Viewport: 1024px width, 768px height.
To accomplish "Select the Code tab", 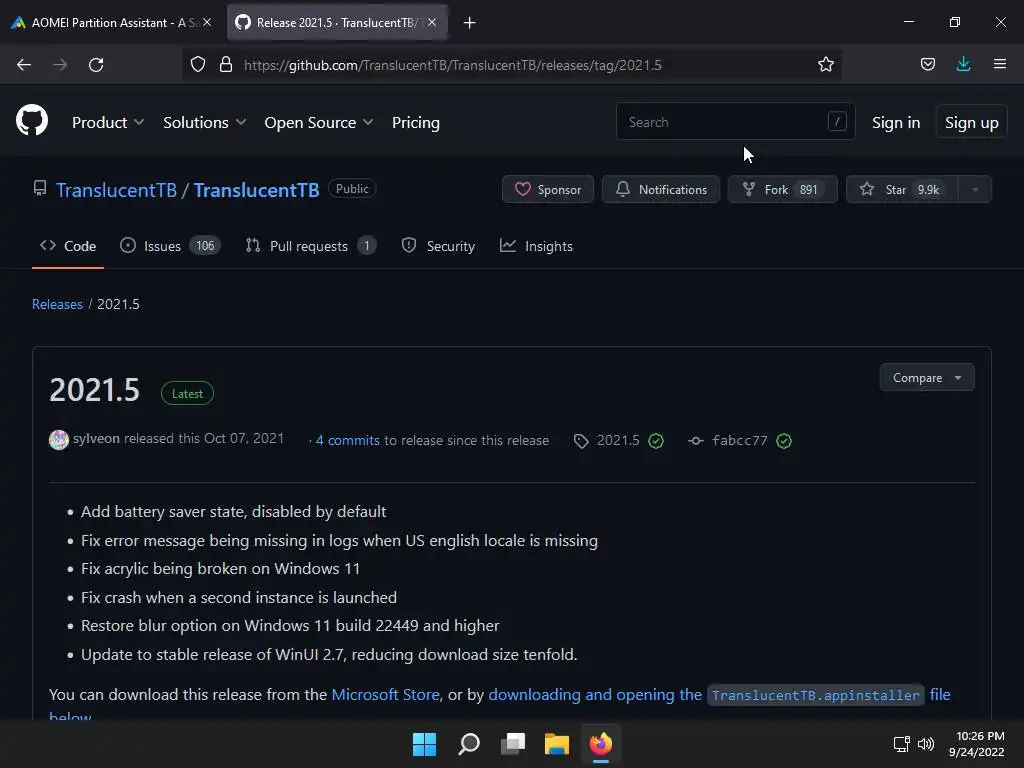I will (68, 246).
